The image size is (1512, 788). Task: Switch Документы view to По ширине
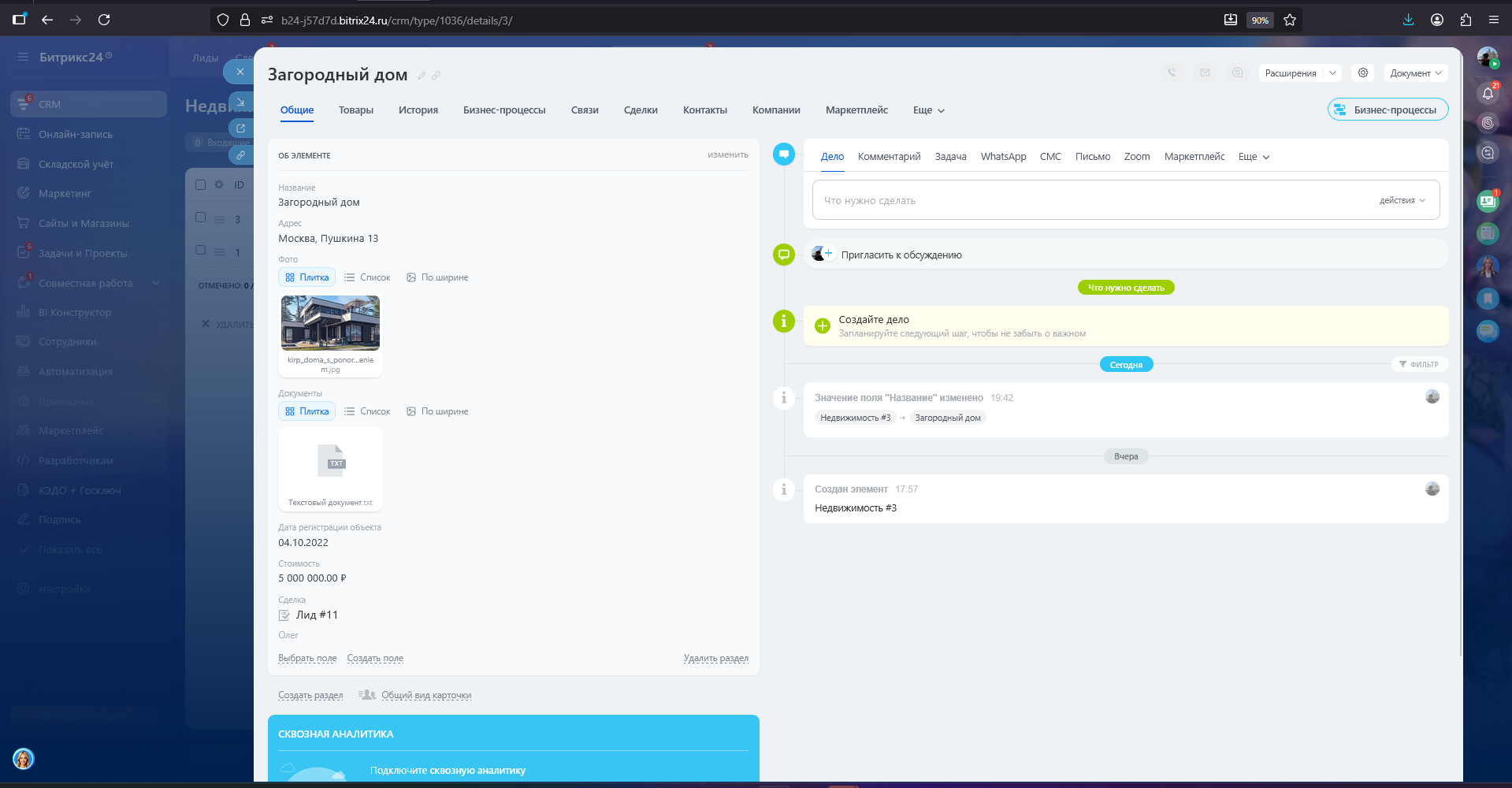437,411
